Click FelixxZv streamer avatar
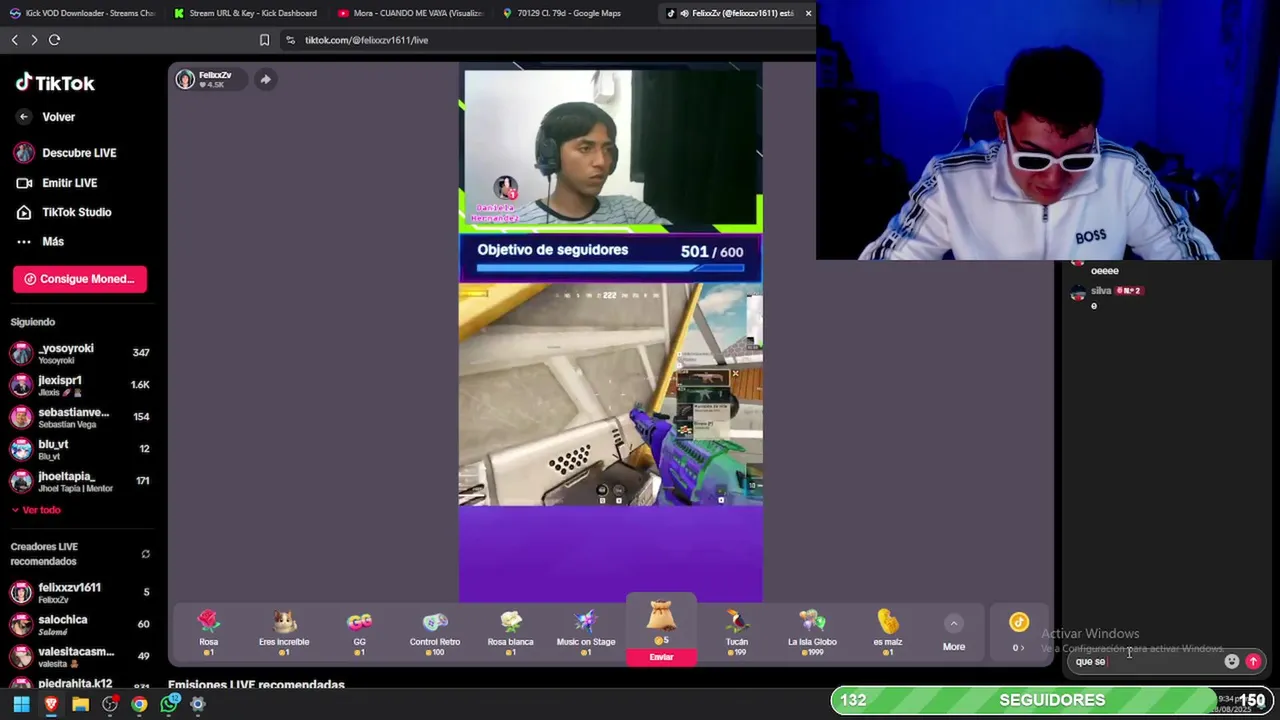Screen dimensions: 1280x720 click(185, 79)
